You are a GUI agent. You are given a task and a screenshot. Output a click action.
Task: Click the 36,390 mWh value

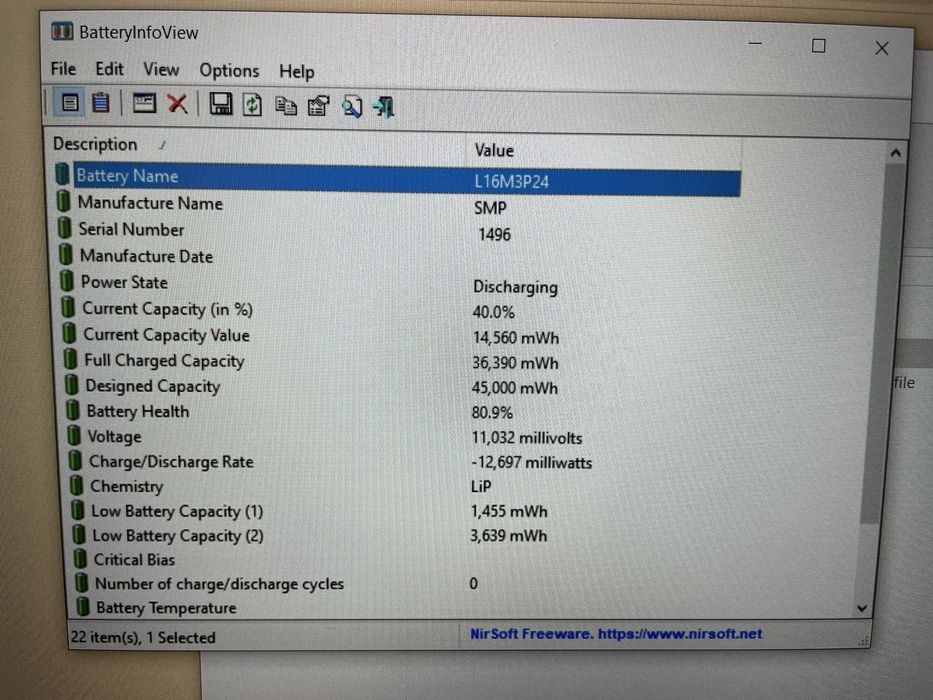pos(515,362)
